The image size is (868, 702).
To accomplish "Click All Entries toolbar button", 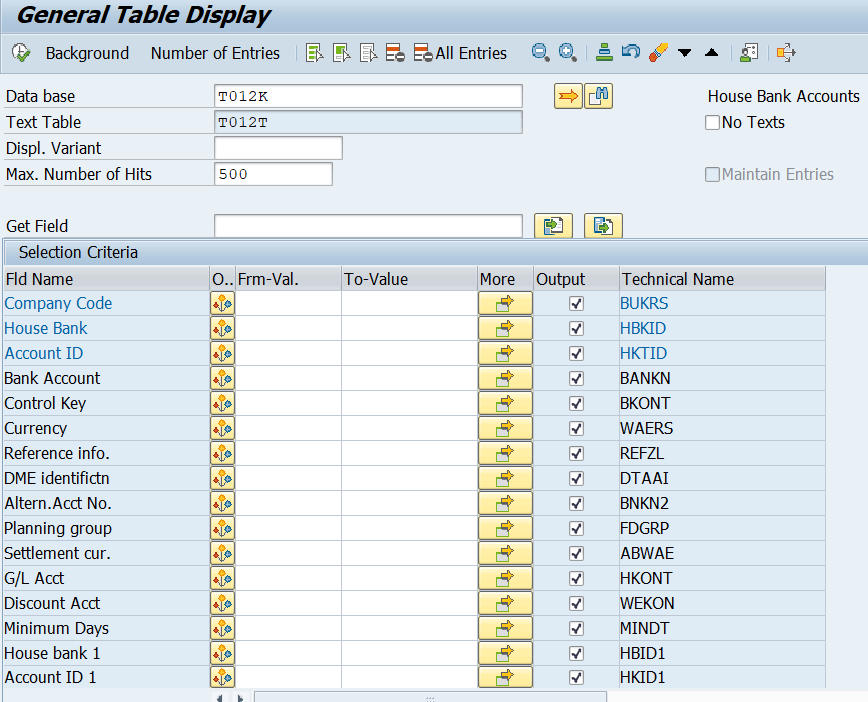I will (461, 53).
